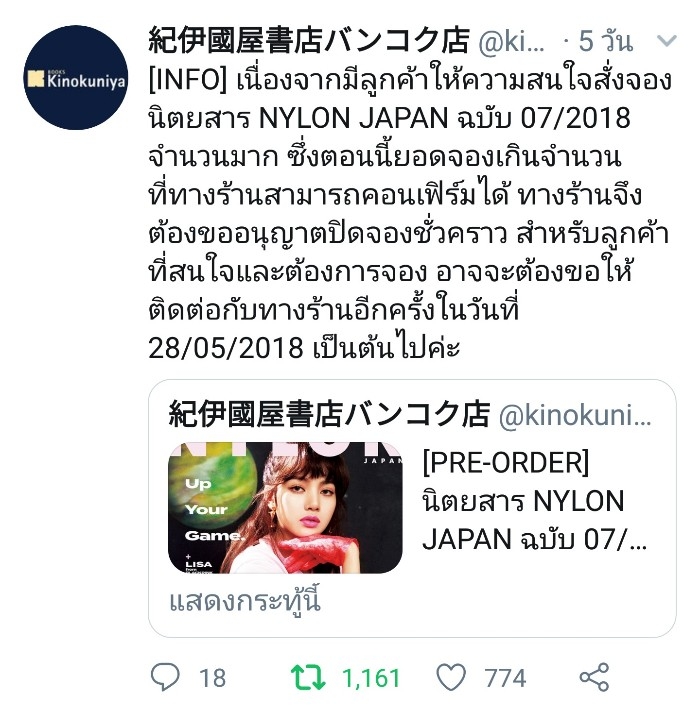This screenshot has height=710, width=700.
Task: Expand the tweet options chevron
Action: 666,41
